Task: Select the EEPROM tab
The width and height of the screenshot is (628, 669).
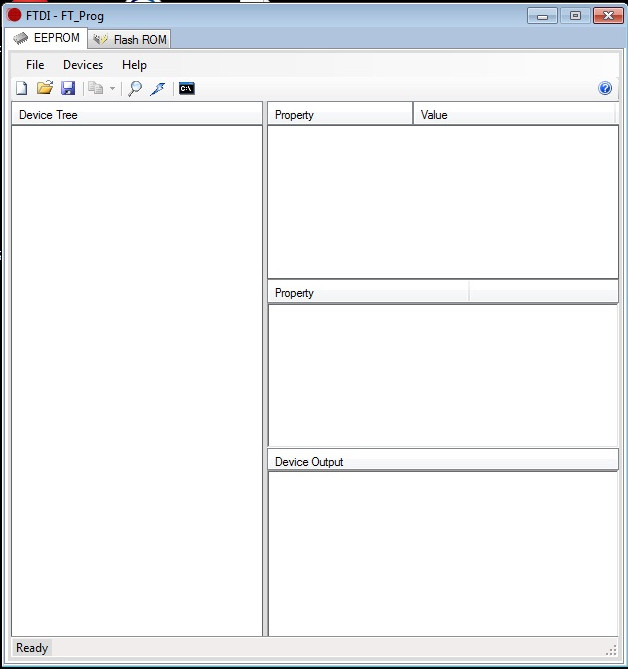Action: pyautogui.click(x=46, y=38)
